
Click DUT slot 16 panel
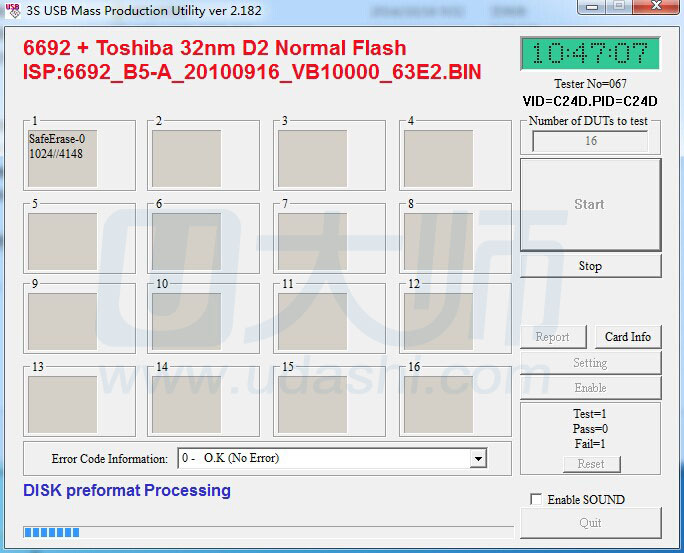pos(438,404)
